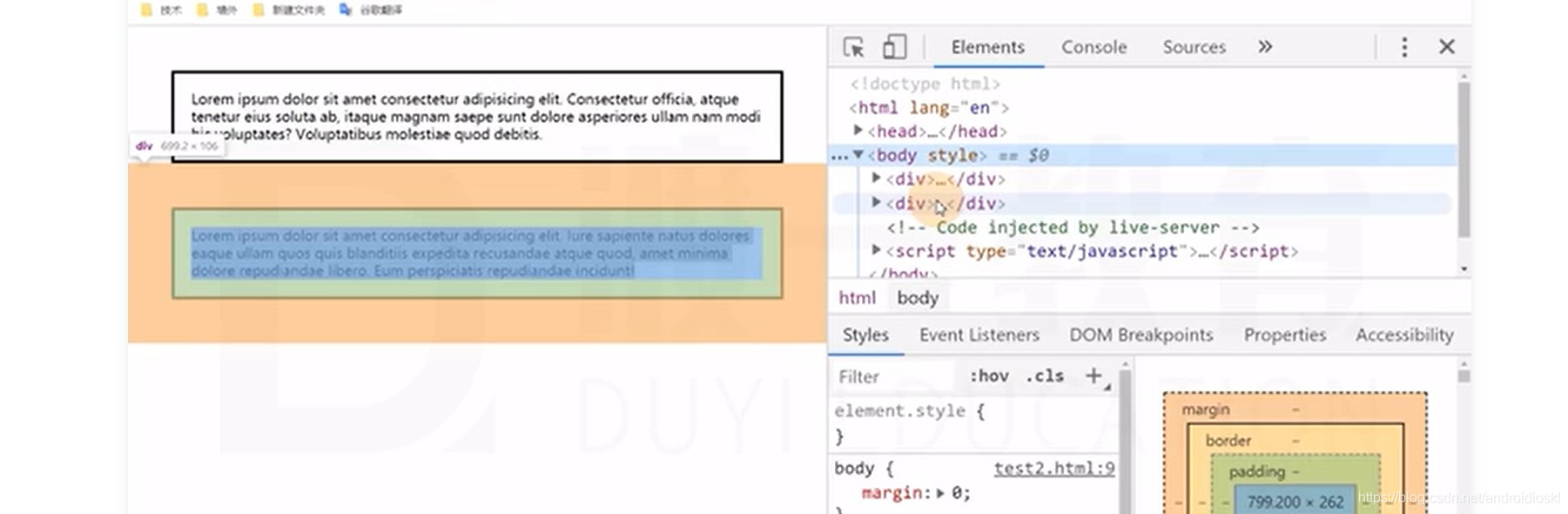Open the Event Listeners subtab

(x=979, y=335)
